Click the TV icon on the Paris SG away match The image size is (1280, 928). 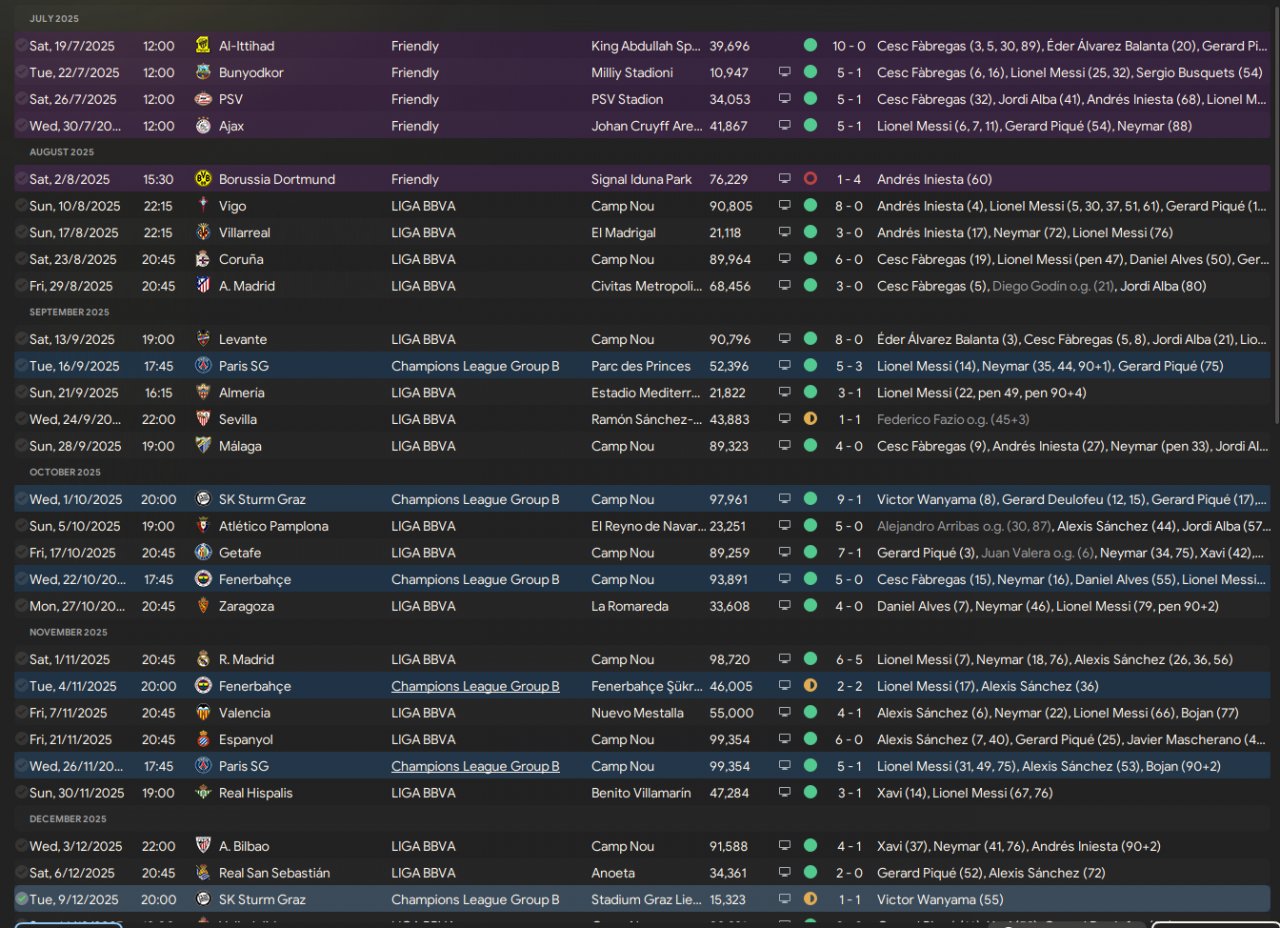pos(785,366)
